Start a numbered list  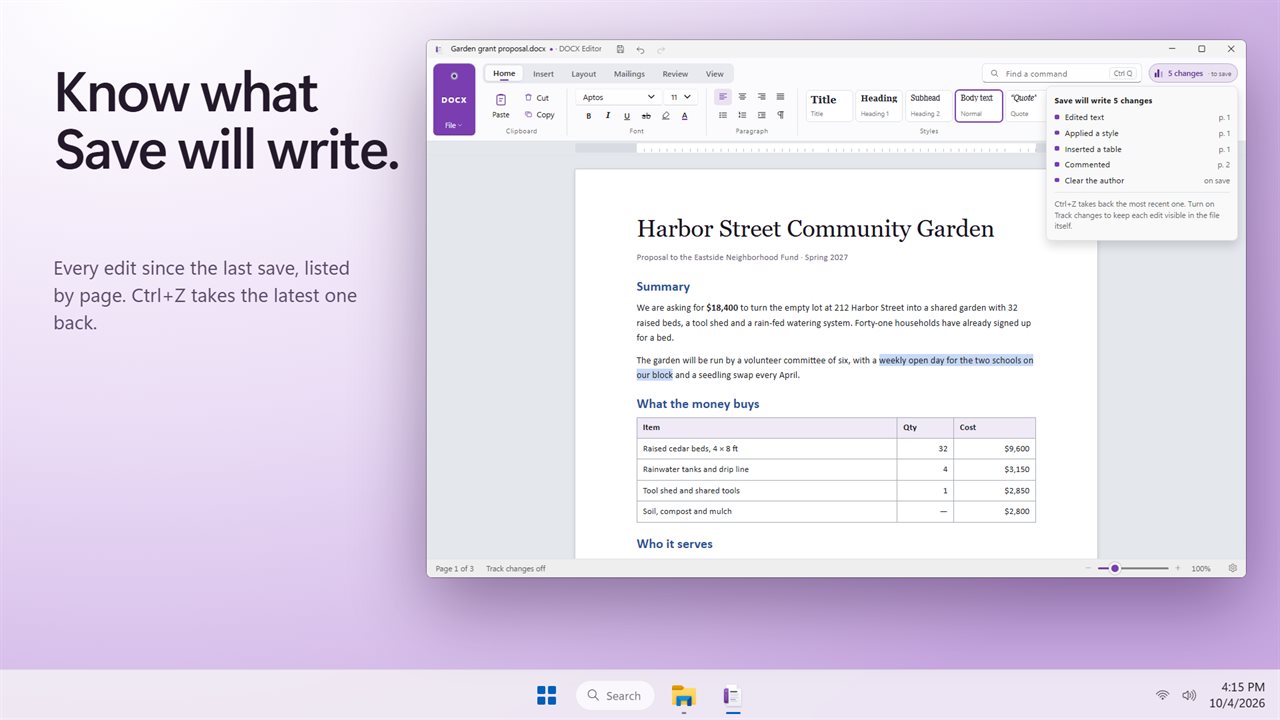(742, 116)
